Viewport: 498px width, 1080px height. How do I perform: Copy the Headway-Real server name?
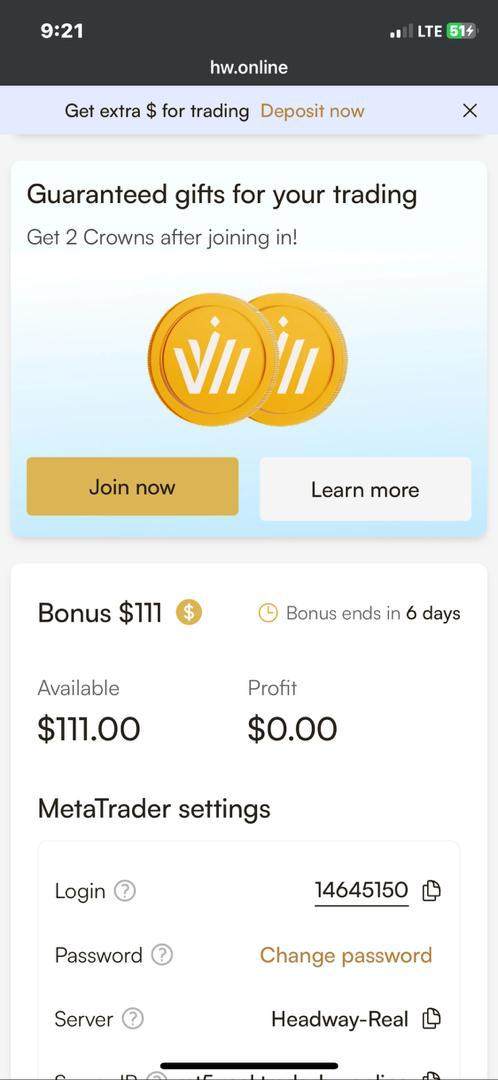[432, 1018]
